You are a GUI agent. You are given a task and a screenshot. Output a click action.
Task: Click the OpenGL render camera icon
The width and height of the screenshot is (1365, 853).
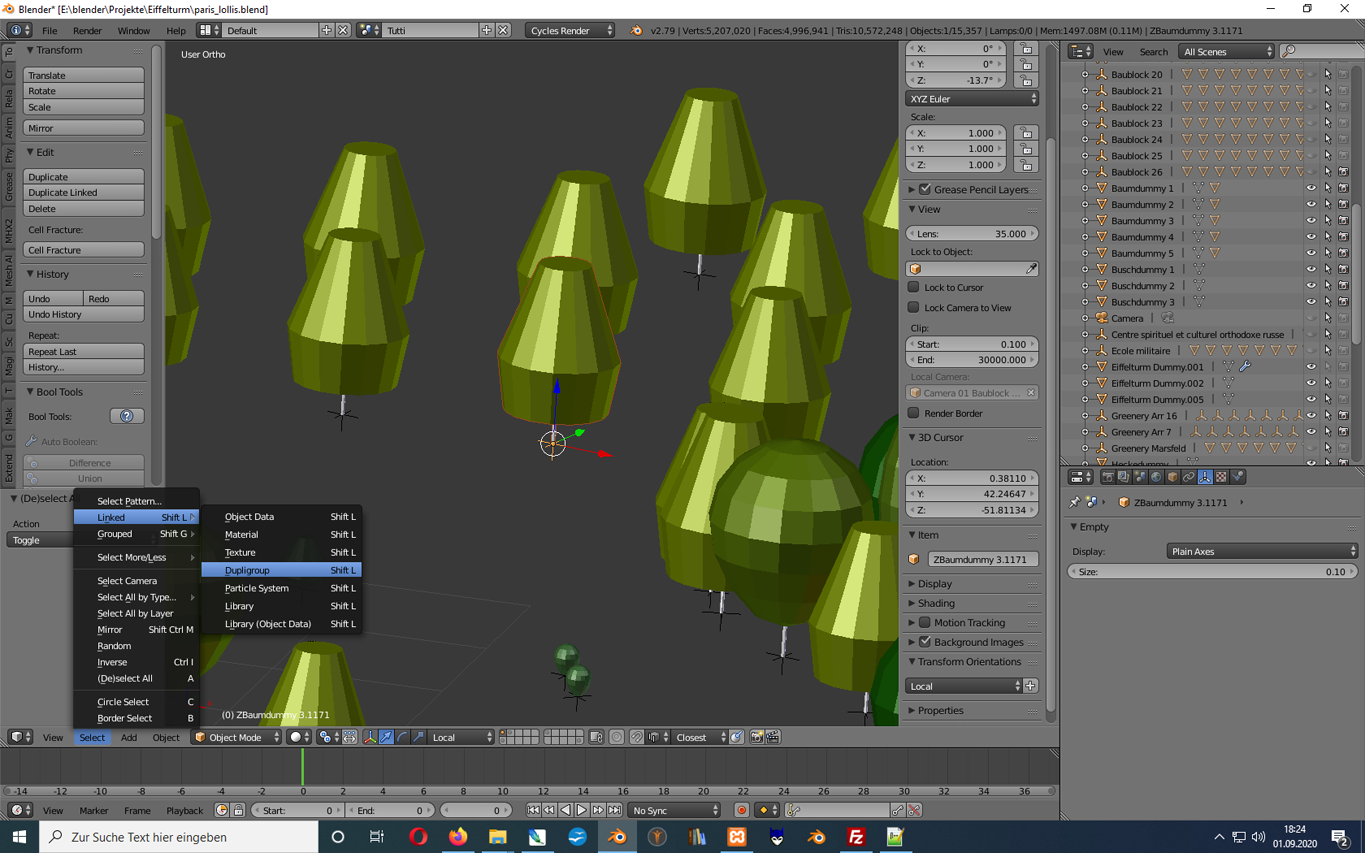tap(757, 737)
